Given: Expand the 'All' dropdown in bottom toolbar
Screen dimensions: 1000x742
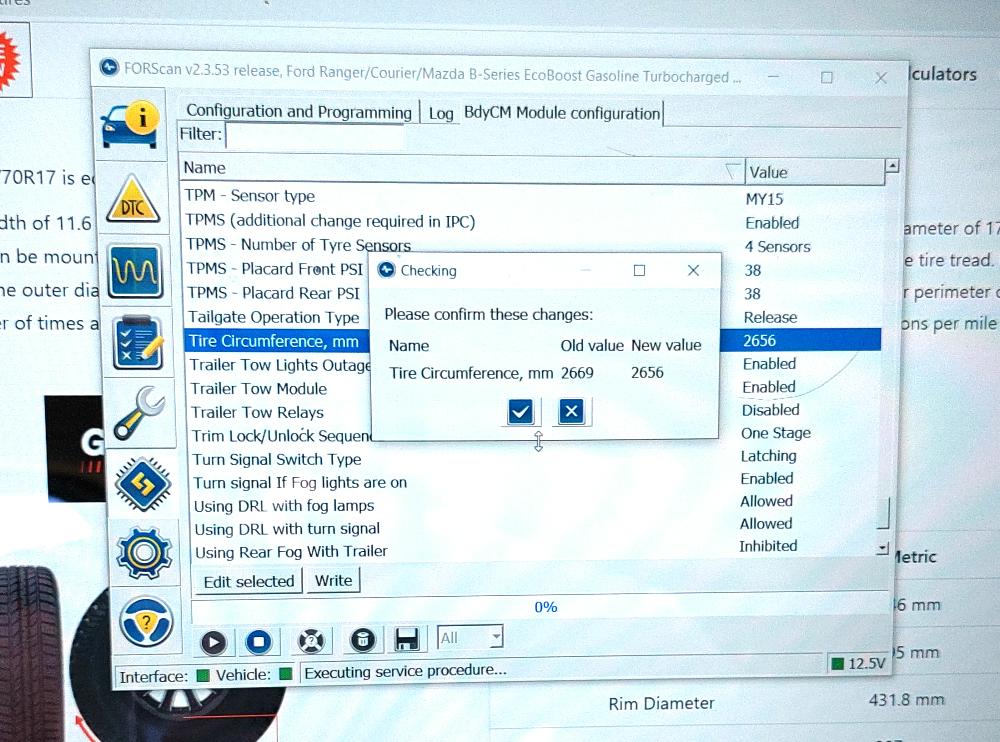Looking at the screenshot, I should (496, 637).
